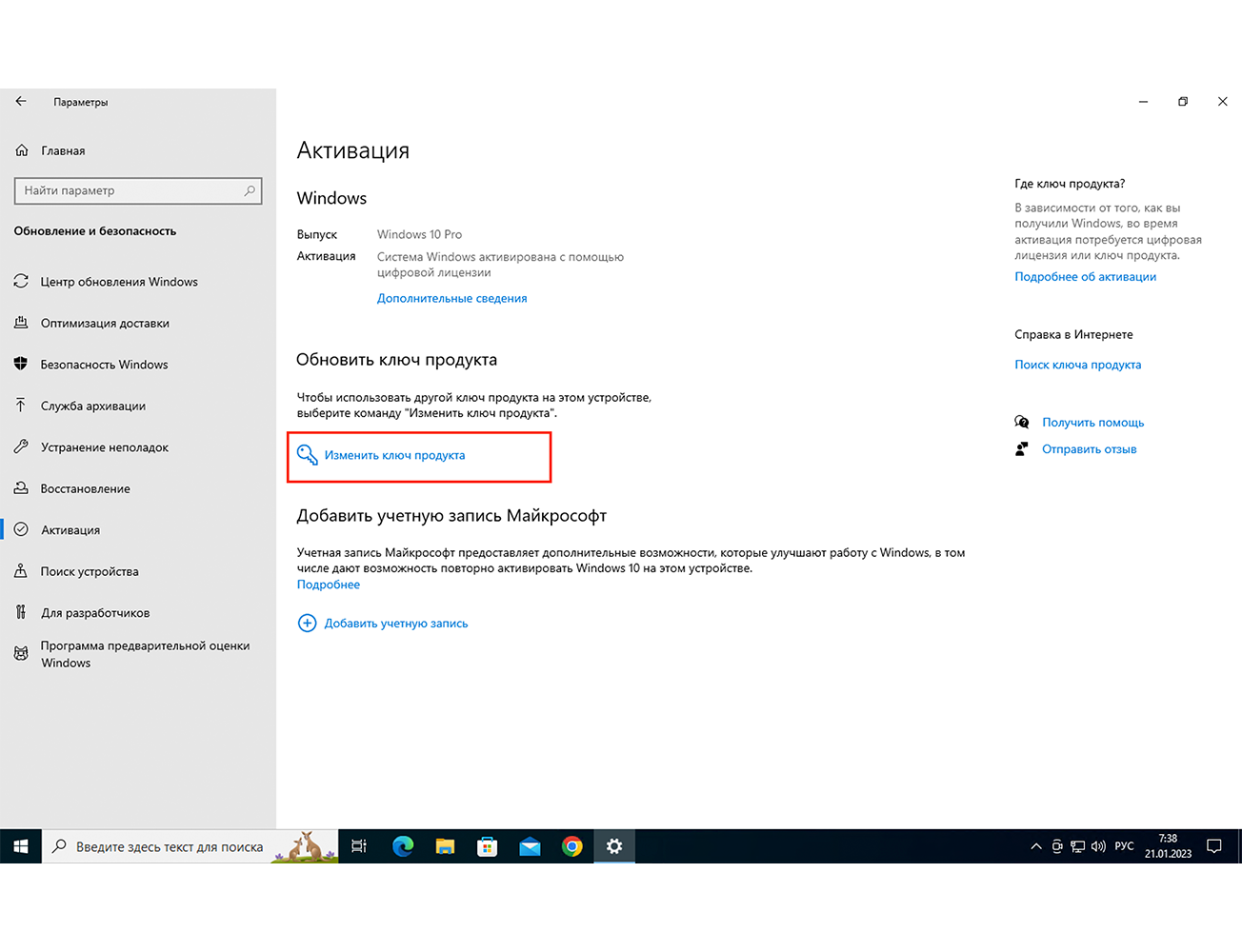Click the Добавить учетную запись Майкрософт heading
This screenshot has height=952, width=1242.
click(451, 516)
